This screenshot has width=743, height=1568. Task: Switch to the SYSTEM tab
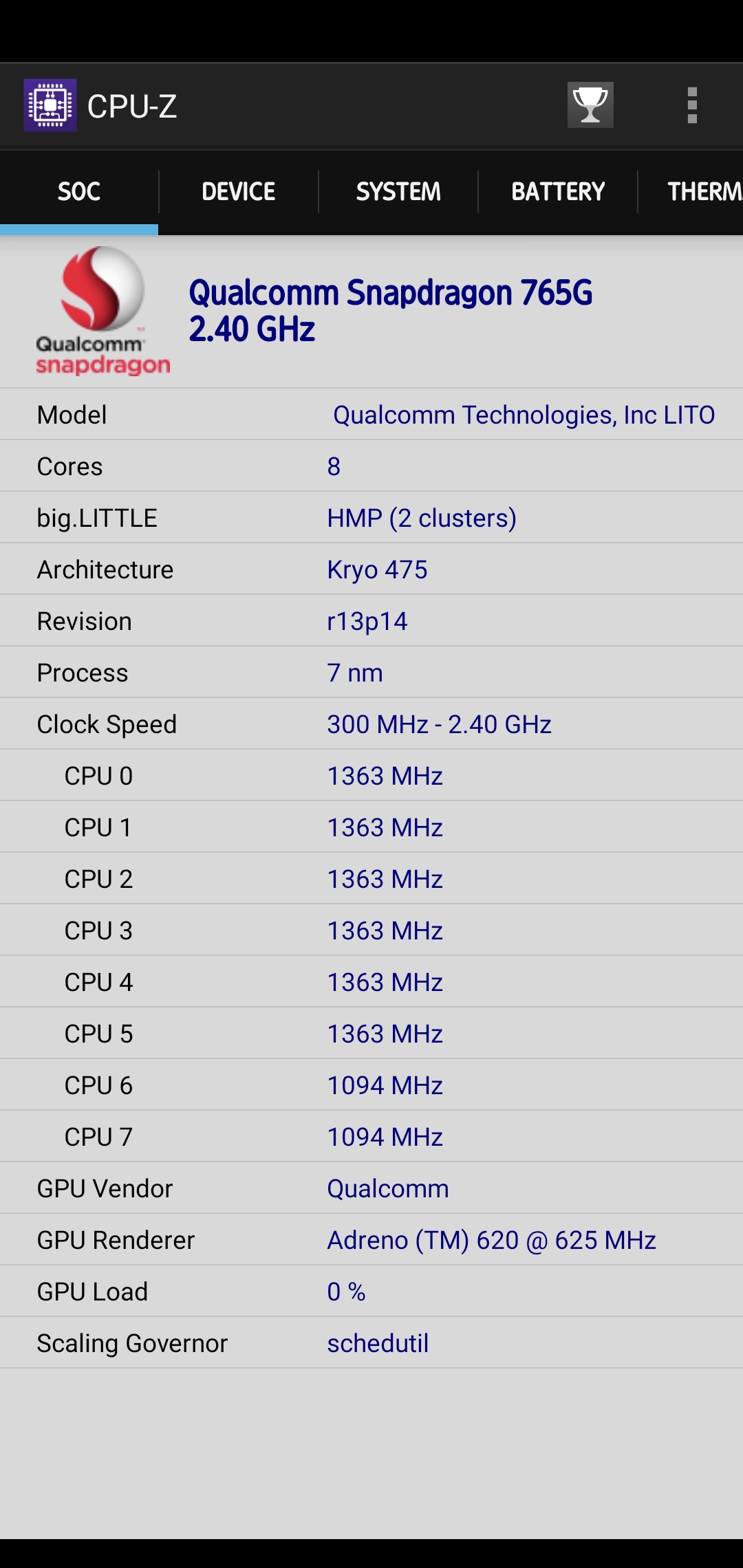pyautogui.click(x=398, y=192)
